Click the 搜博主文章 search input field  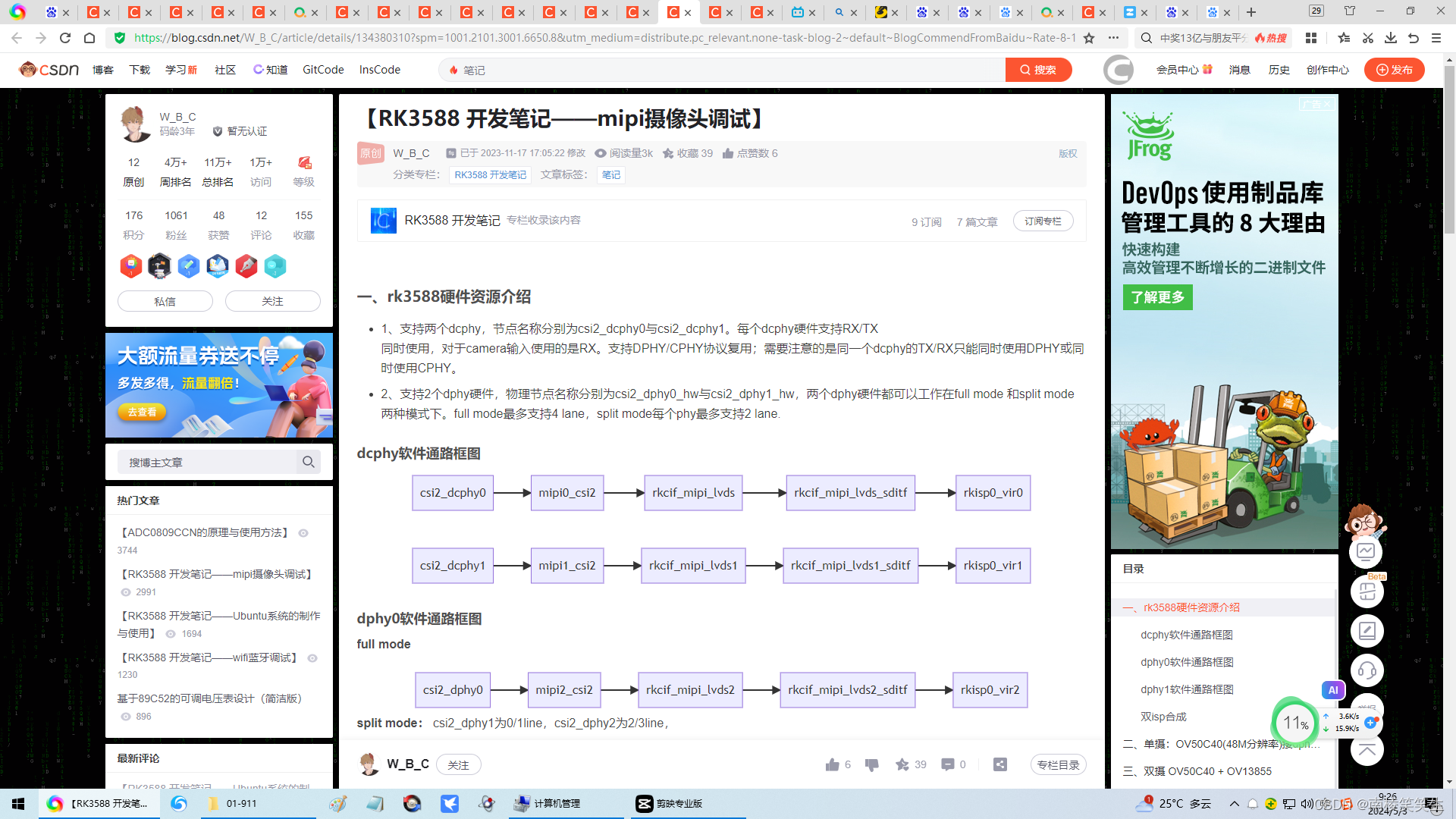tap(206, 462)
